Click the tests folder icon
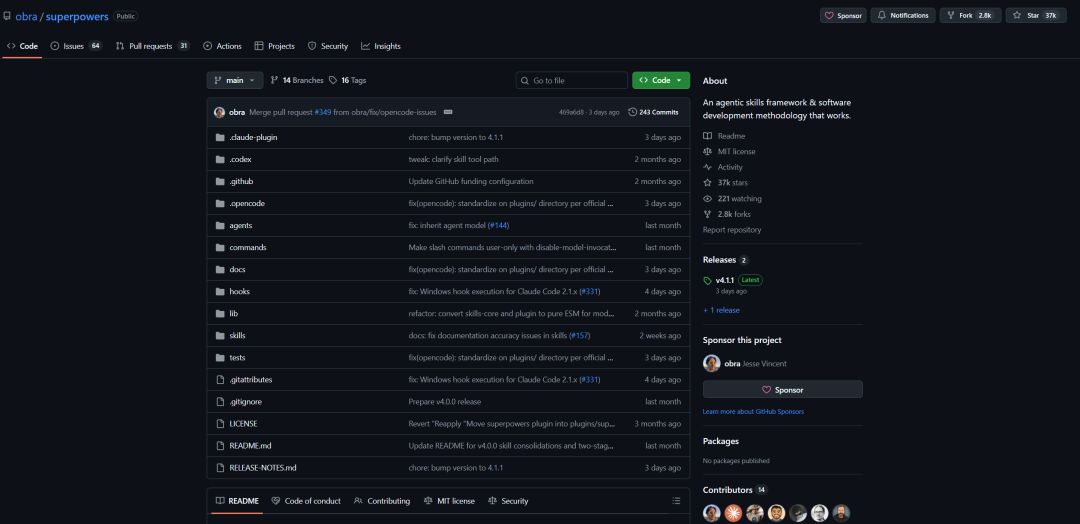The width and height of the screenshot is (1080, 524). click(220, 357)
